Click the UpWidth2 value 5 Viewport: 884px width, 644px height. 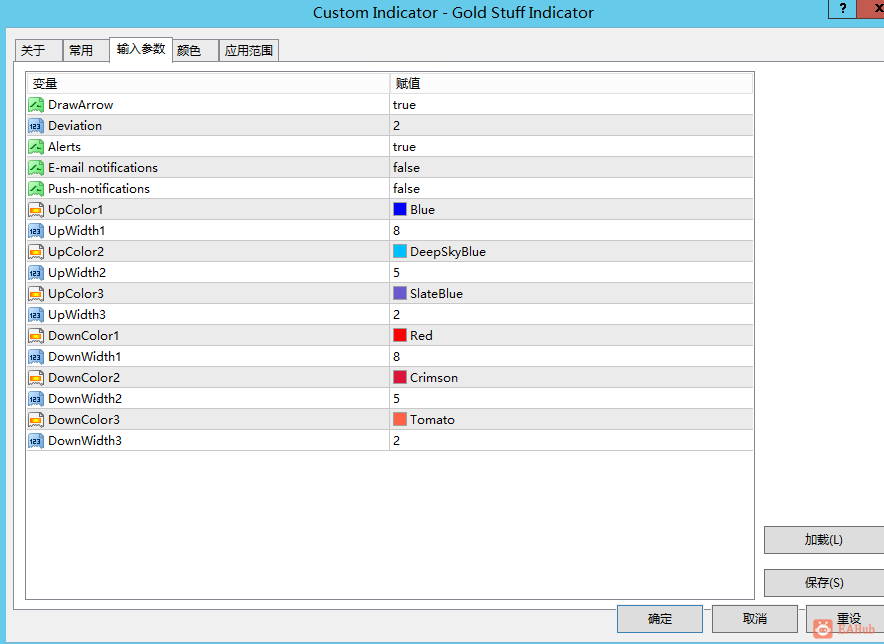pyautogui.click(x=396, y=272)
